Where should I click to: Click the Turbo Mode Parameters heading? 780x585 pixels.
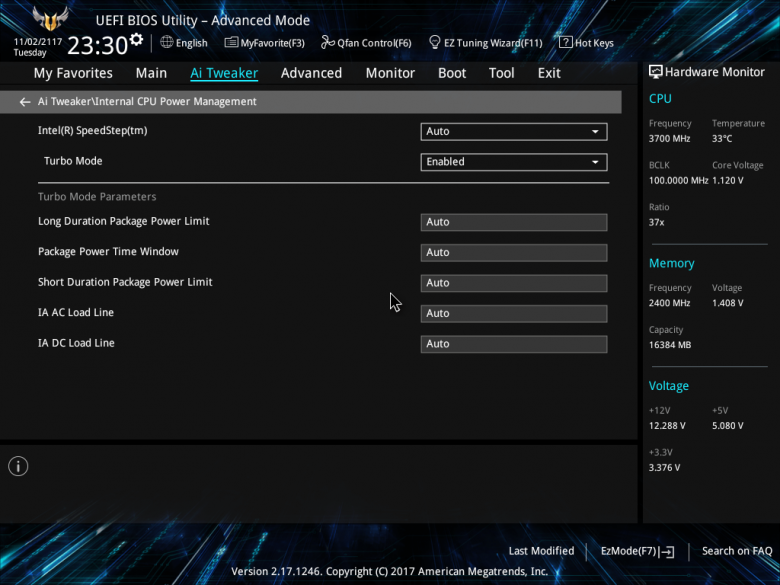click(x=97, y=196)
